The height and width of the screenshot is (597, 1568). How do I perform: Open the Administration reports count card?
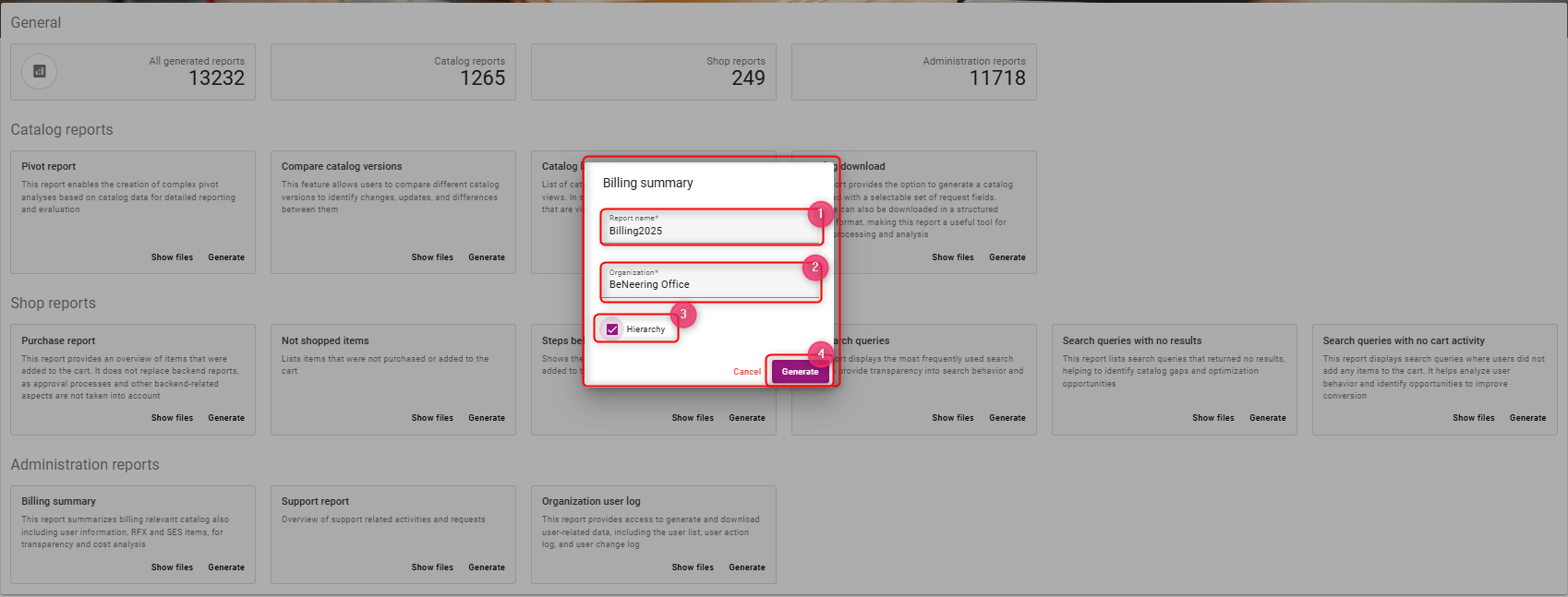(x=913, y=72)
